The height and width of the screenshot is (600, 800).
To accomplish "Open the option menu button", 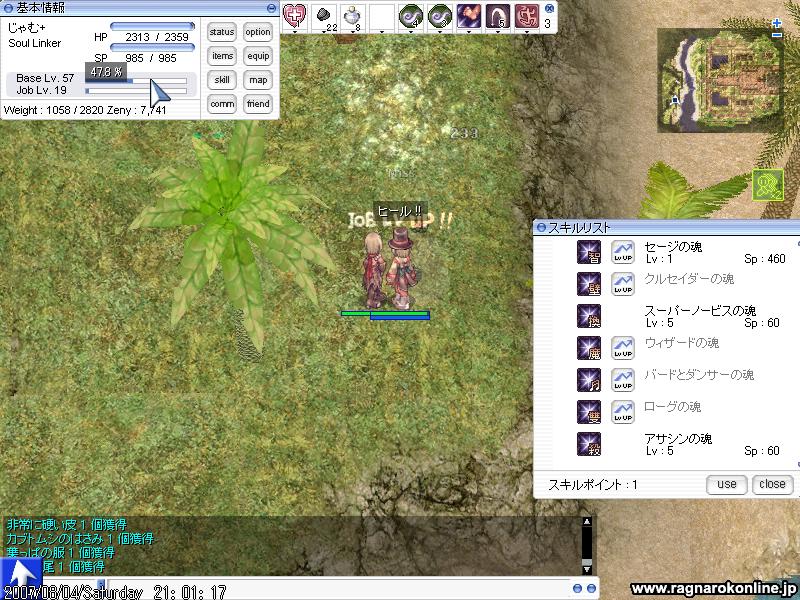I will [258, 32].
